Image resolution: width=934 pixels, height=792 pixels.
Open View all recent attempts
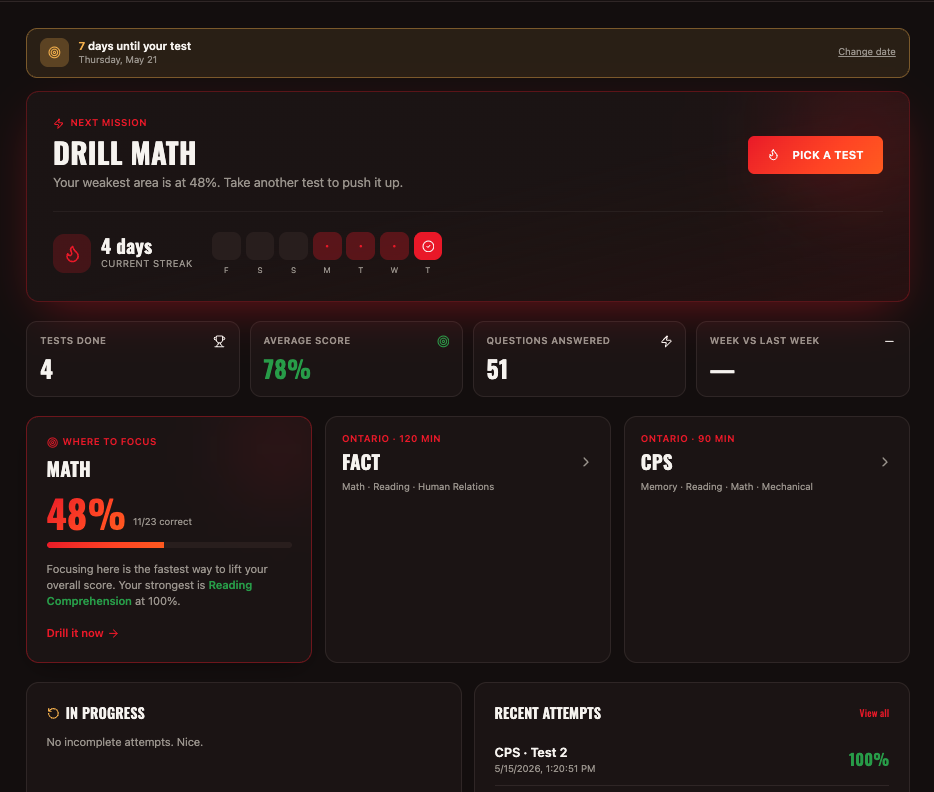(874, 713)
